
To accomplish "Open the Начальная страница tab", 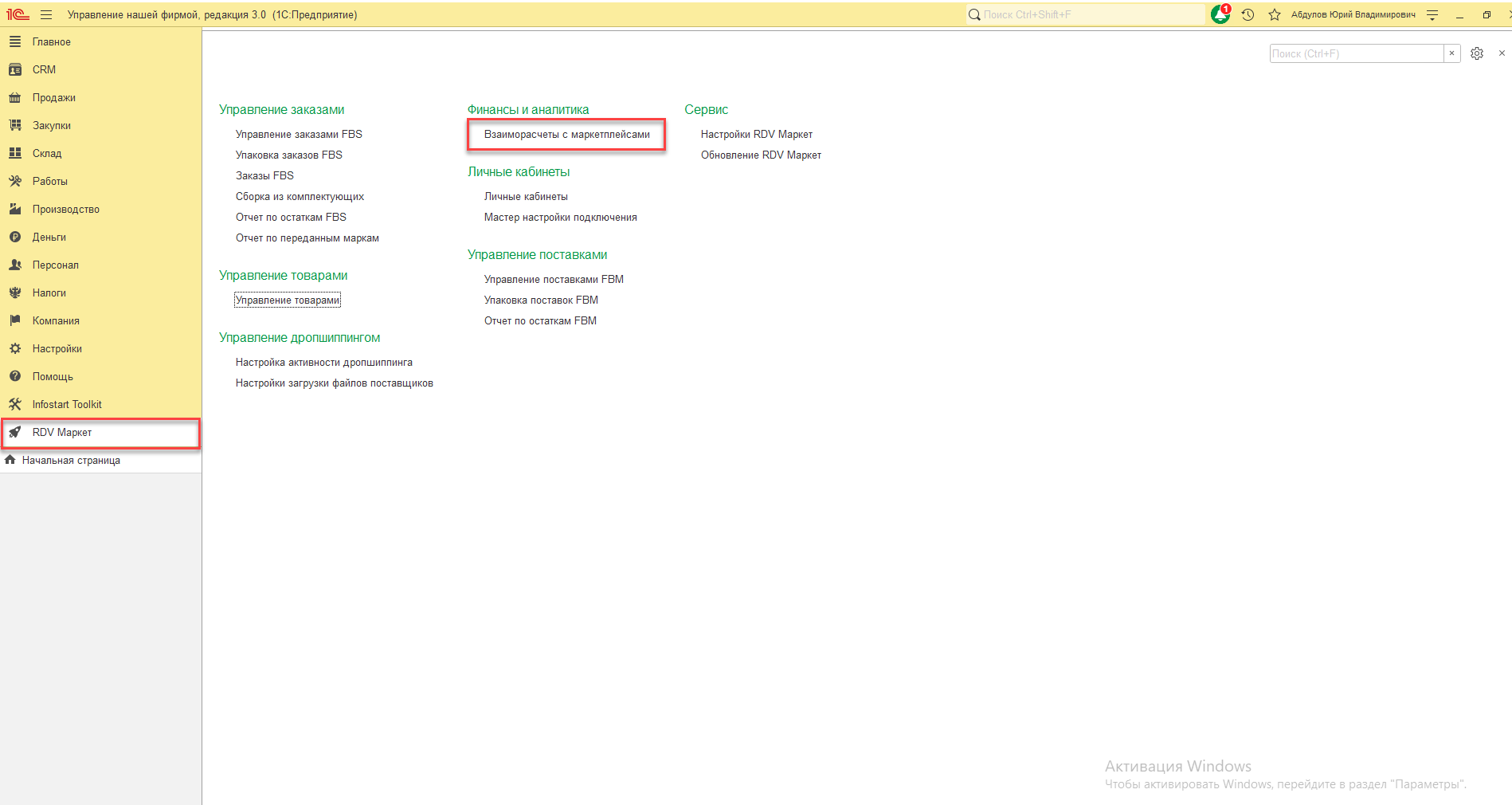I will pos(71,460).
